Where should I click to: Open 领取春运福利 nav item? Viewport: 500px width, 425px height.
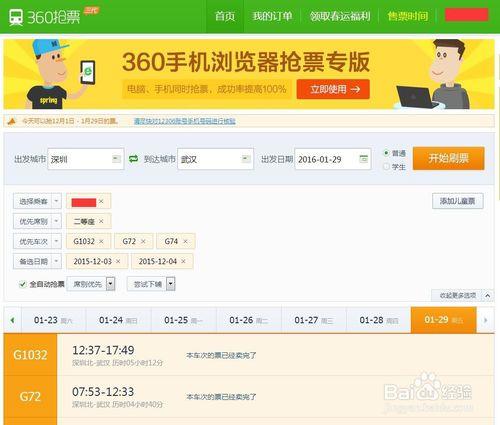pyautogui.click(x=340, y=16)
